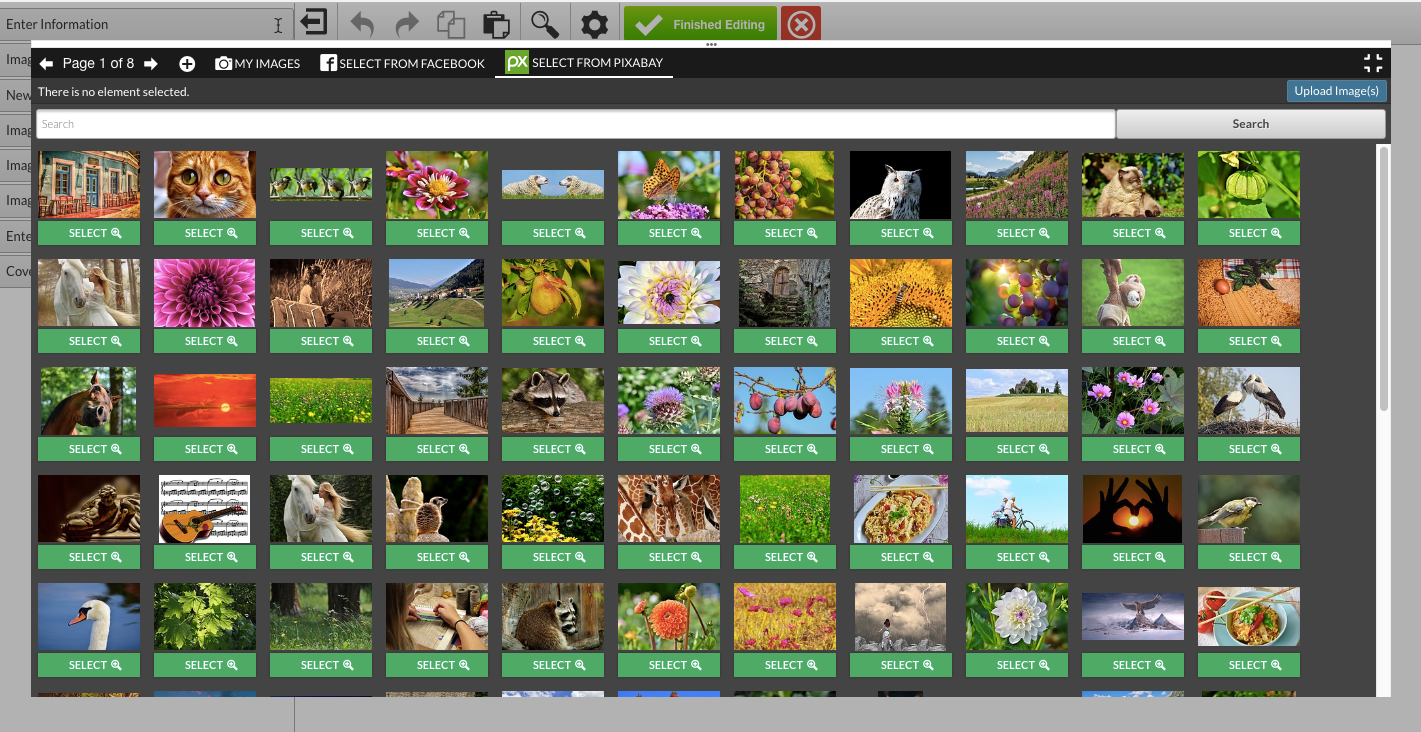Click the butterfly on flower thumbnail
Viewport: 1421px width, 732px height.
[669, 185]
